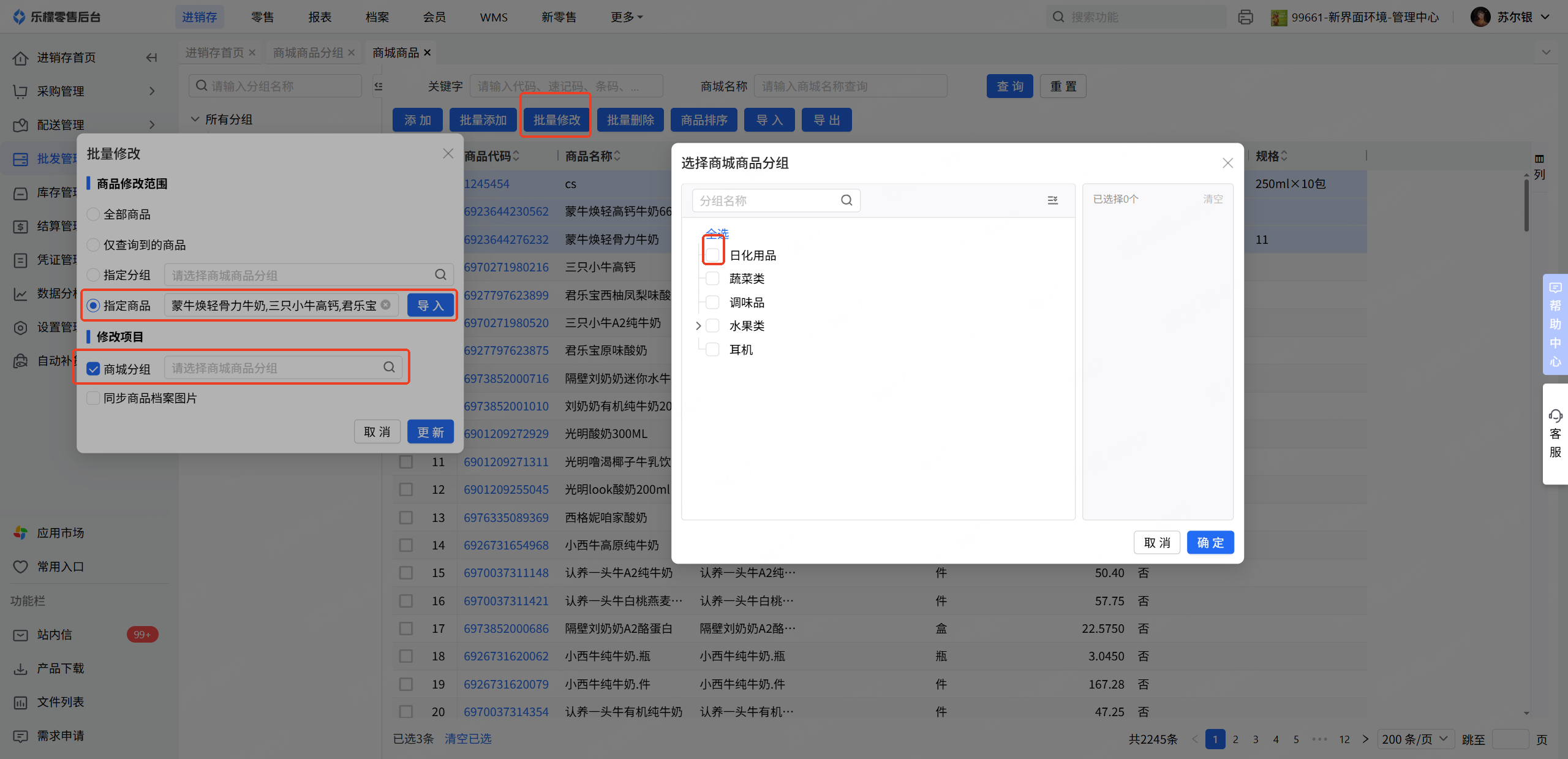The width and height of the screenshot is (1568, 759).
Task: Check the 日化用品 group checkbox
Action: [x=712, y=255]
